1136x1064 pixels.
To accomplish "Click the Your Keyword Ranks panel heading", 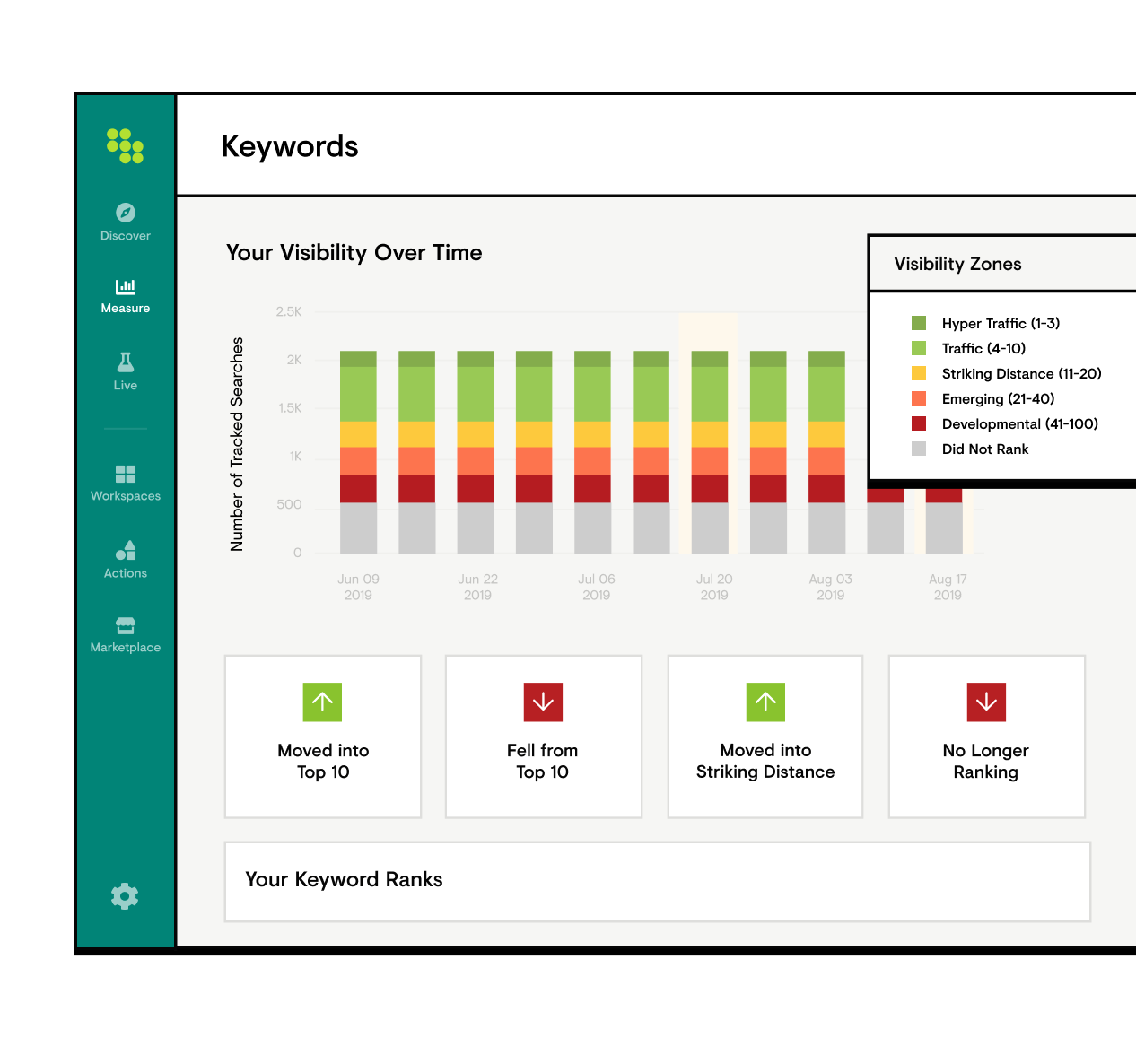I will click(344, 879).
